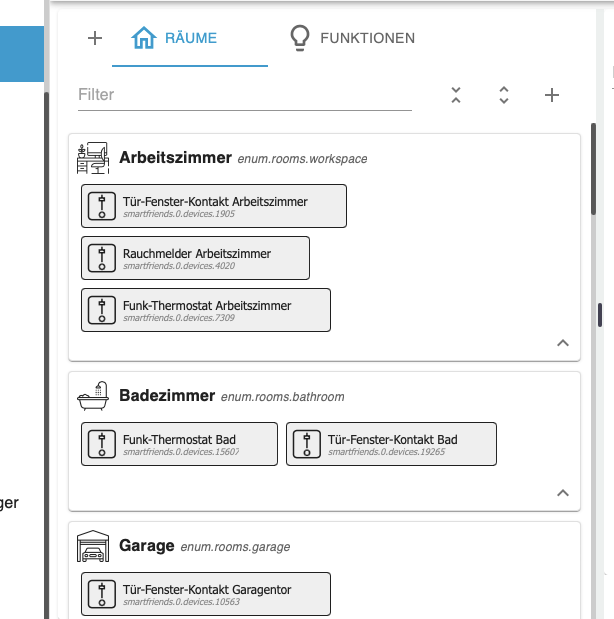Collapse the Badezimmer room card
614x619 pixels.
point(563,493)
